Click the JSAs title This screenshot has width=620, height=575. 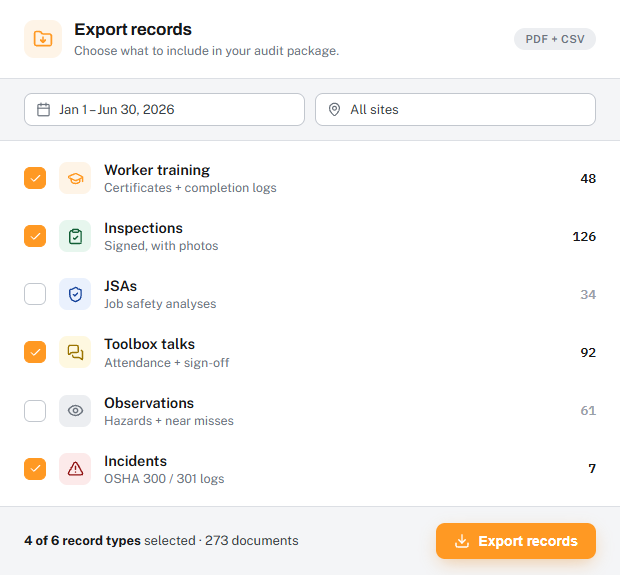121,286
